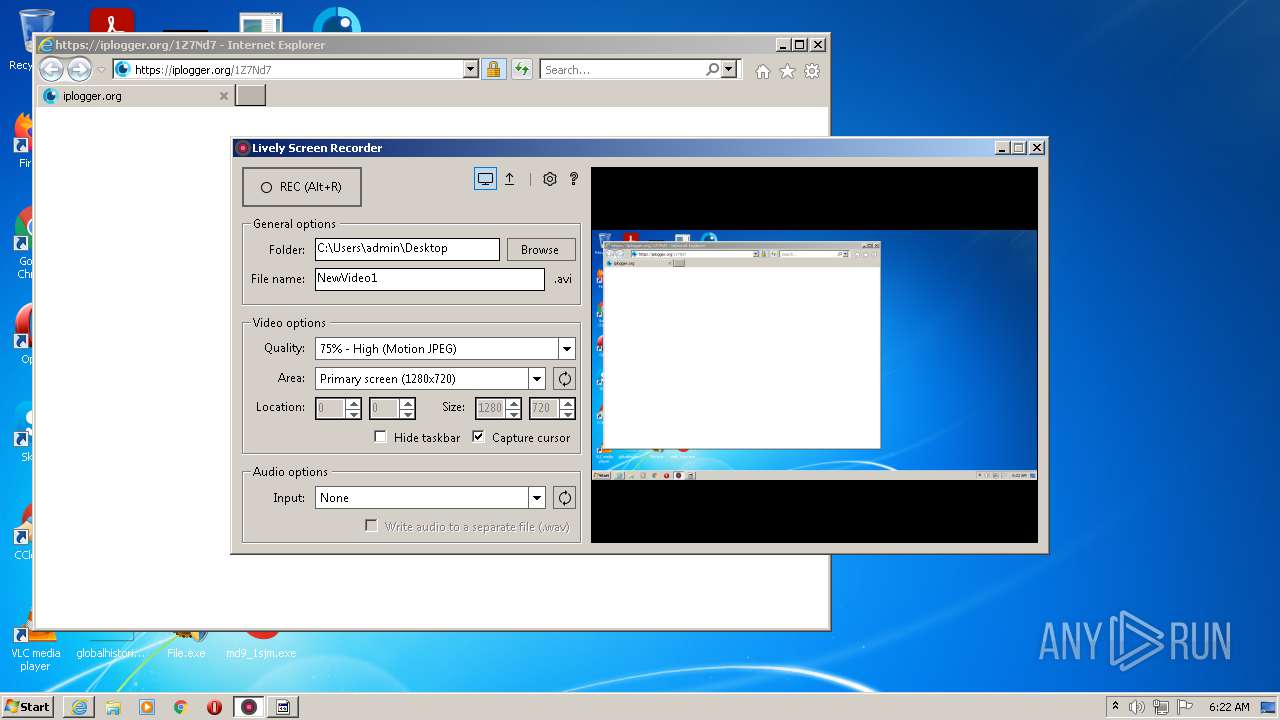1280x720 pixels.
Task: Open the volume speaker tray icon
Action: point(1137,707)
